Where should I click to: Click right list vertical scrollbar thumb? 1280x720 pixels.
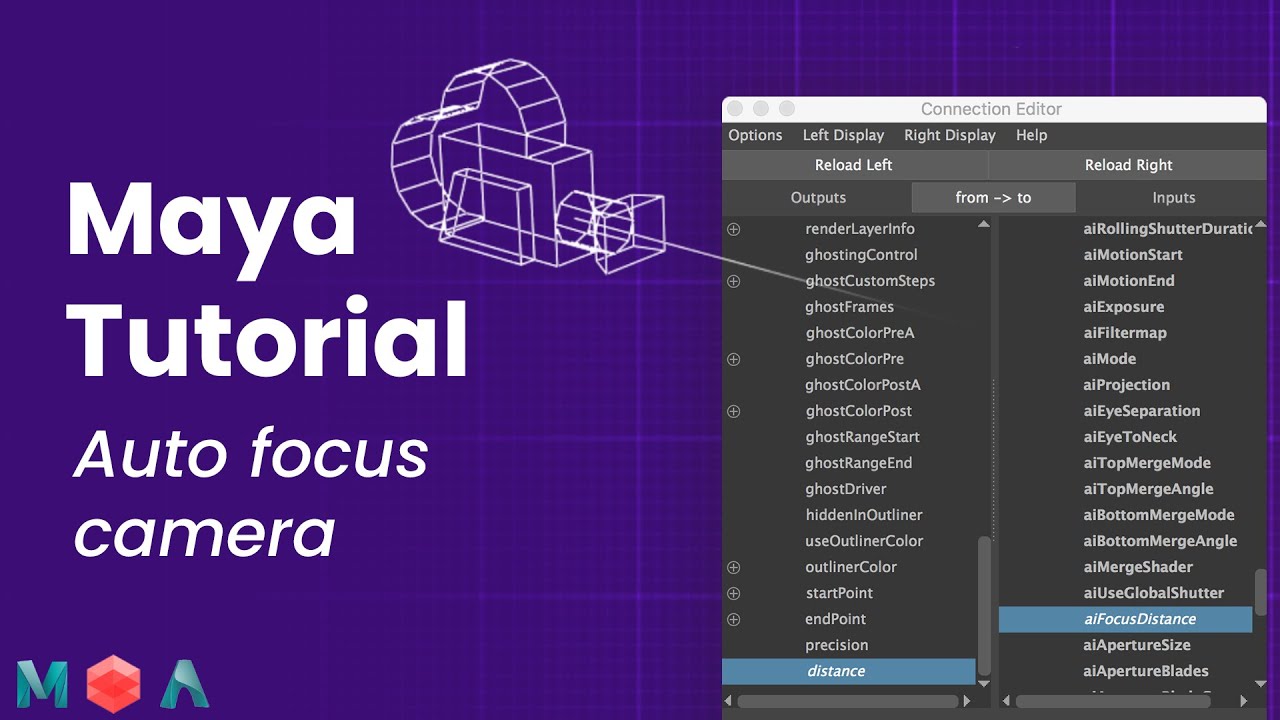coord(1261,592)
